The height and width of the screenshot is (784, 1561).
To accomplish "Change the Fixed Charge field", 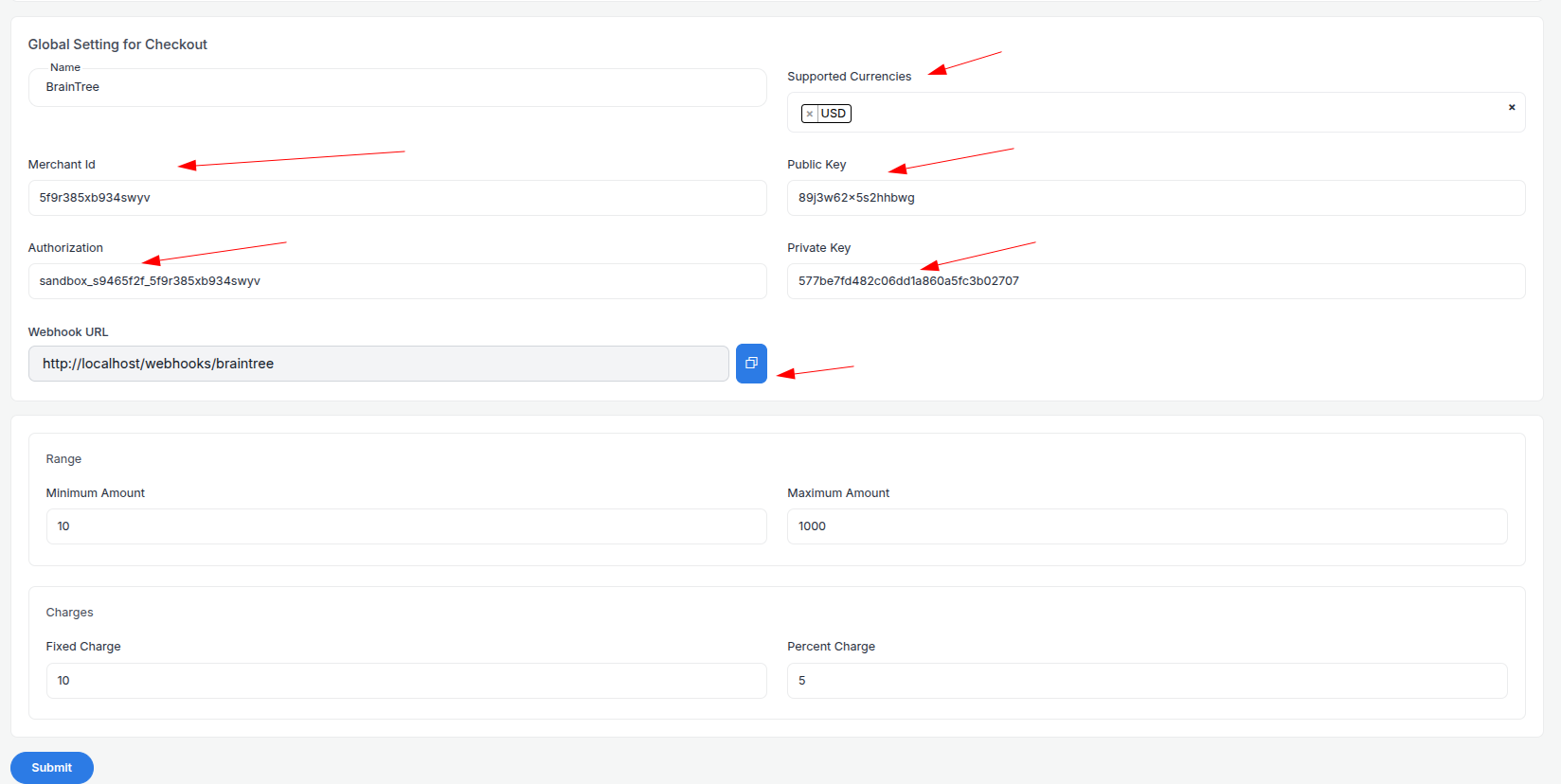I will tap(406, 681).
